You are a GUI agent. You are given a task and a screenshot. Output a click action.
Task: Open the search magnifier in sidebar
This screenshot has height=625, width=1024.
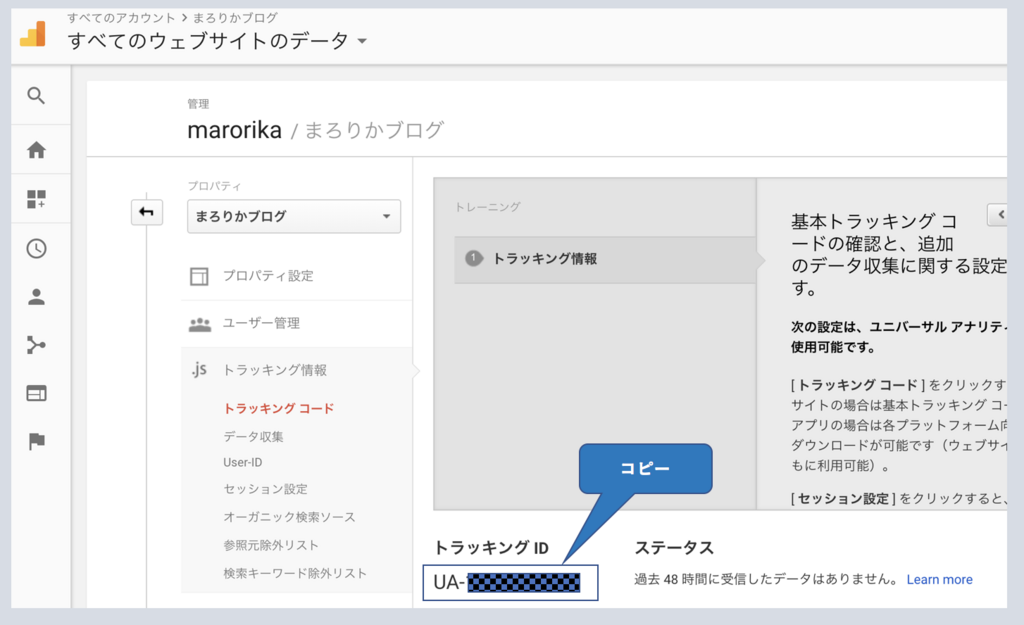coord(37,96)
